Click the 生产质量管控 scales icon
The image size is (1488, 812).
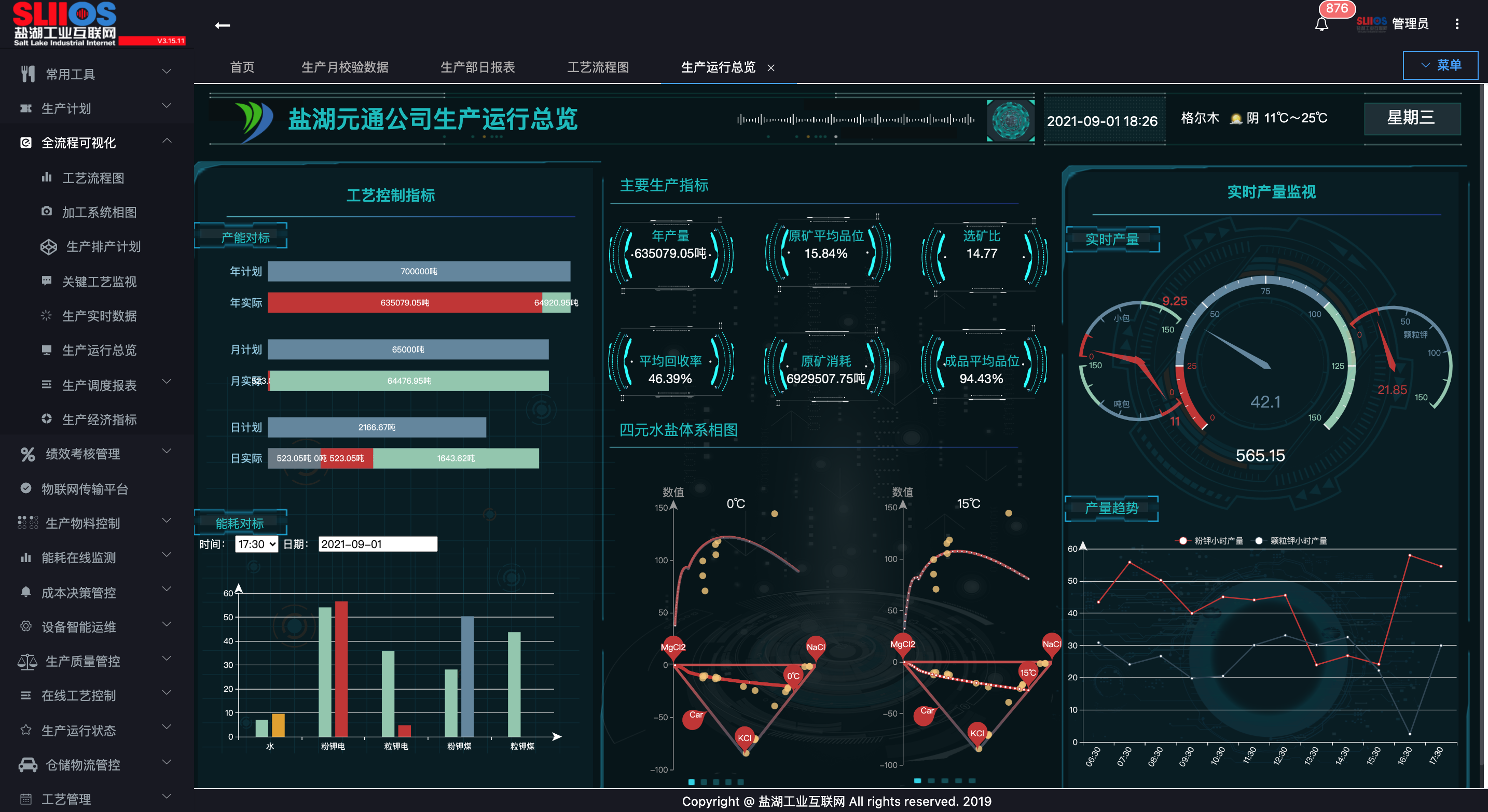27,662
